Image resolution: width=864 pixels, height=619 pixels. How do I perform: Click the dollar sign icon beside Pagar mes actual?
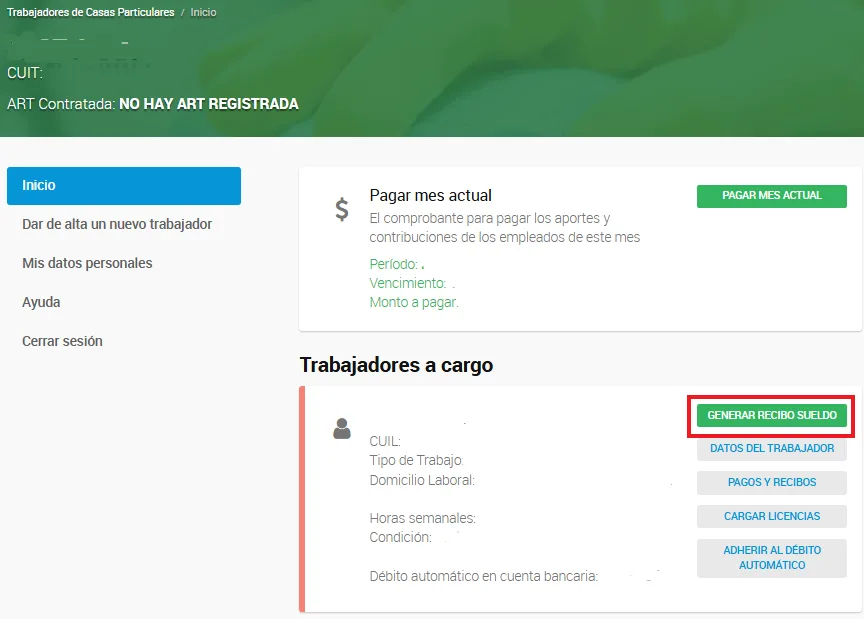pyautogui.click(x=342, y=209)
